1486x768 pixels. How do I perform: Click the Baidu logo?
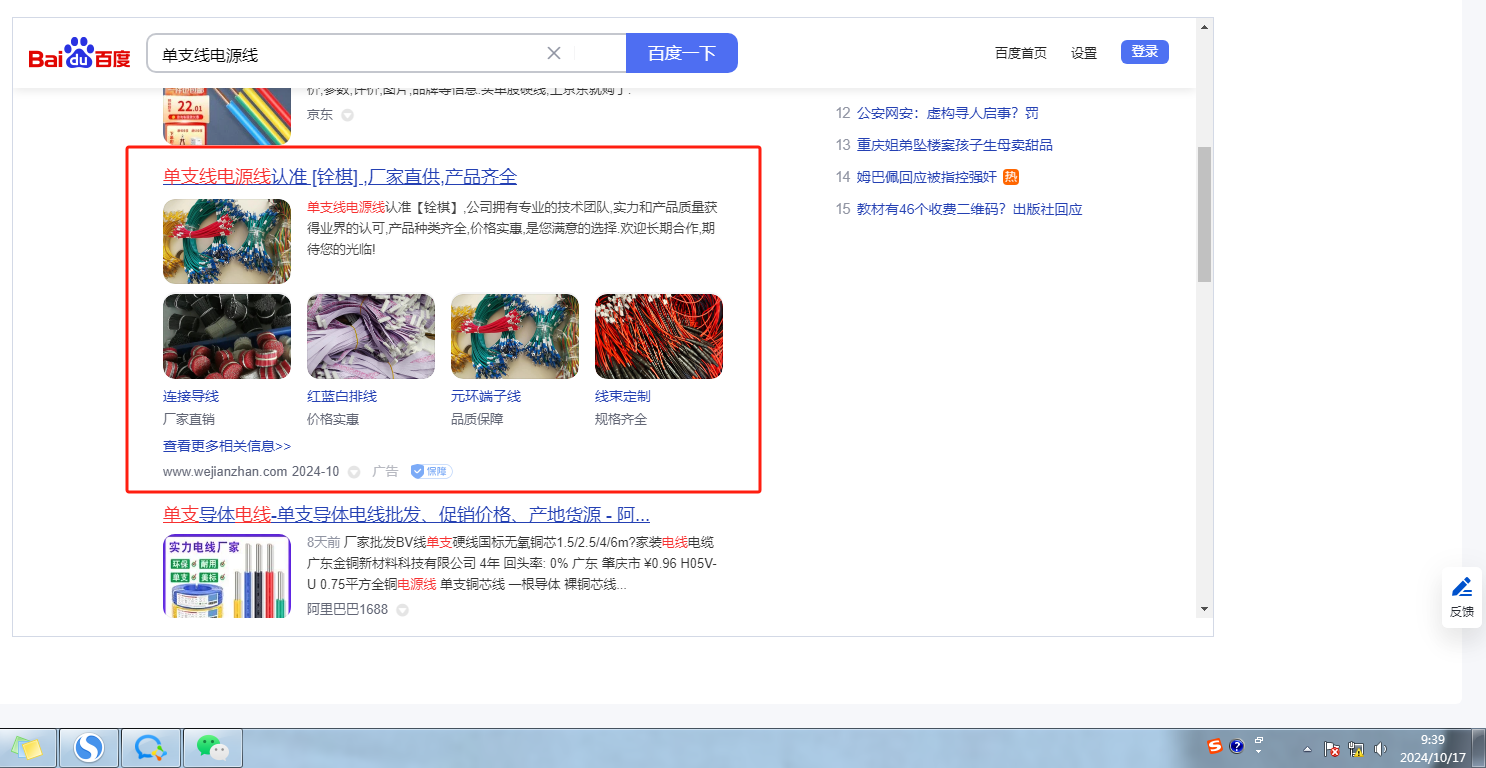click(79, 53)
